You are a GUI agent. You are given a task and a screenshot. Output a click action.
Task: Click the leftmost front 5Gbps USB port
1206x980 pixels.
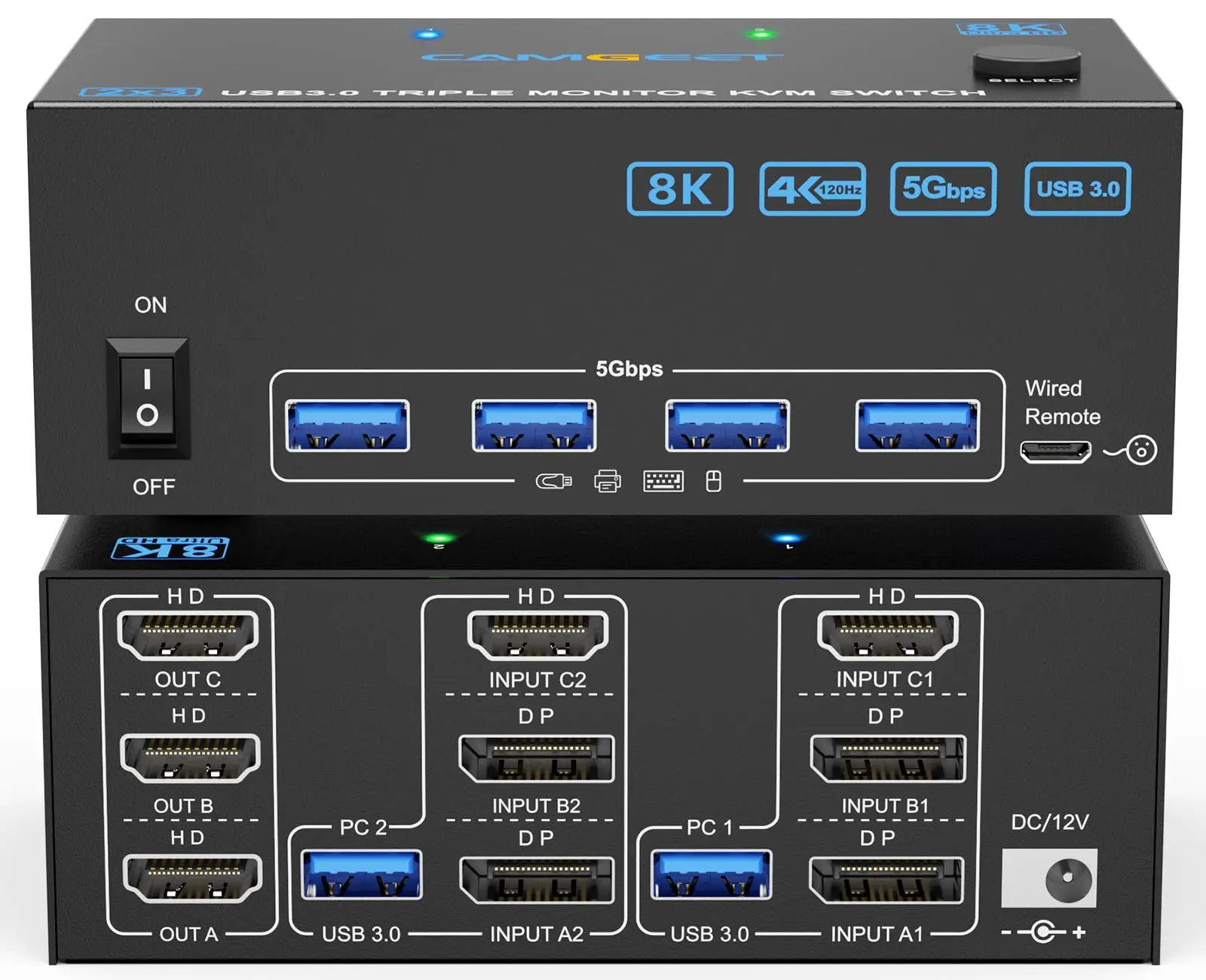tap(347, 426)
